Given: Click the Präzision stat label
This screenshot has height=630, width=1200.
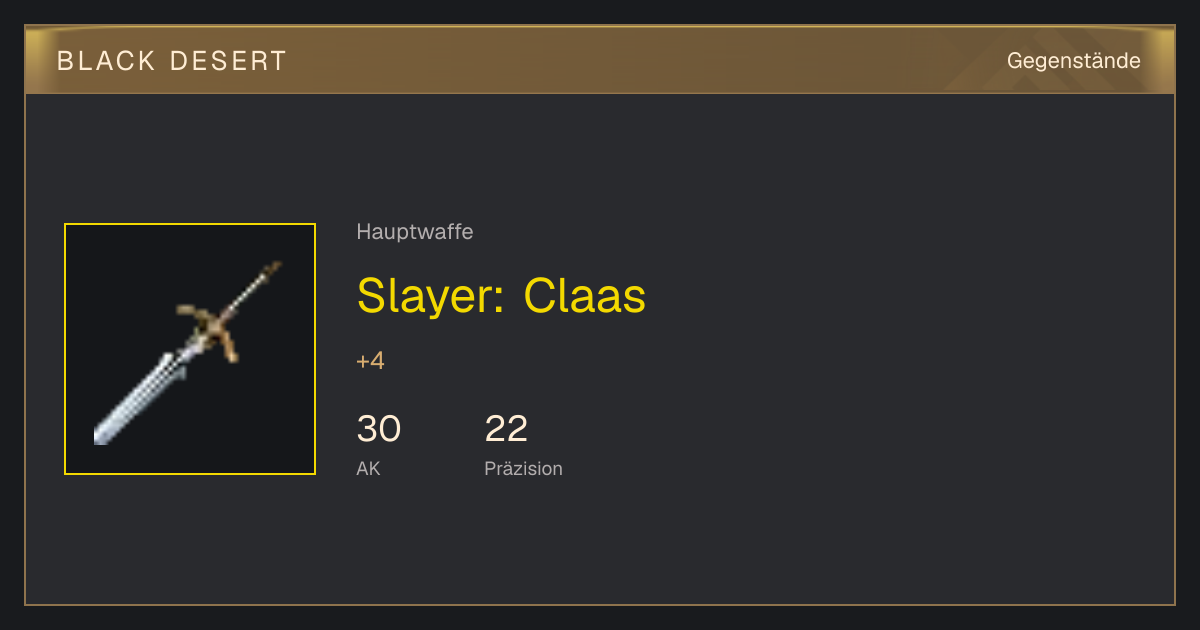Looking at the screenshot, I should click(x=523, y=468).
